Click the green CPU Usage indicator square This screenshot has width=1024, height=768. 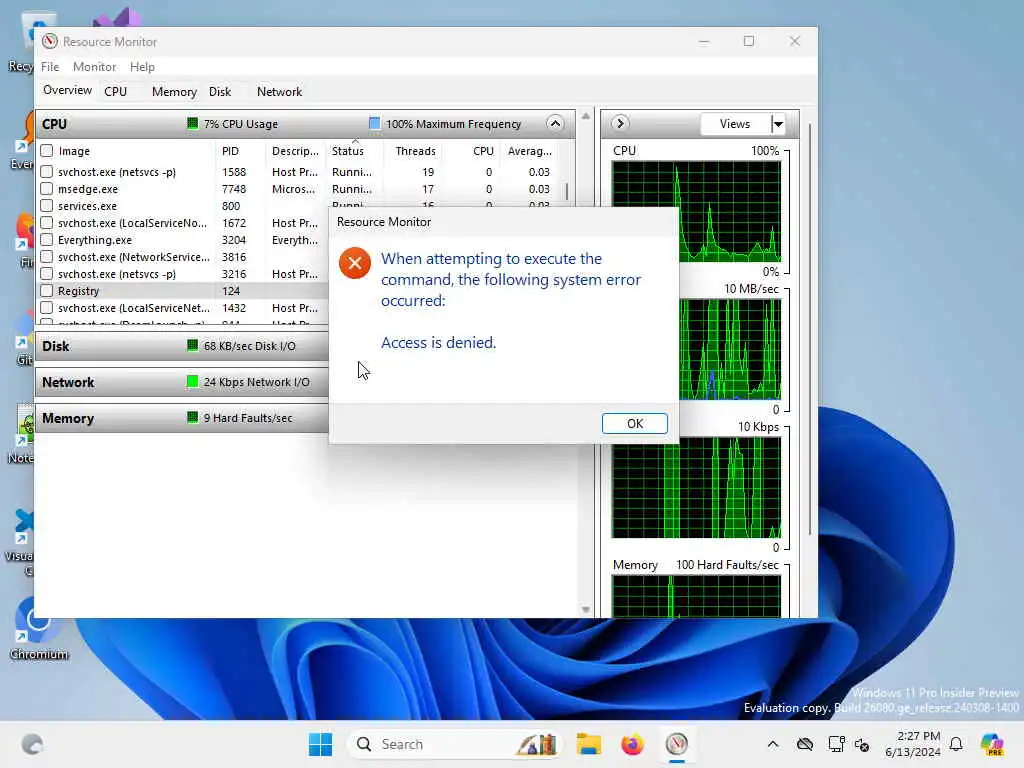pyautogui.click(x=192, y=123)
